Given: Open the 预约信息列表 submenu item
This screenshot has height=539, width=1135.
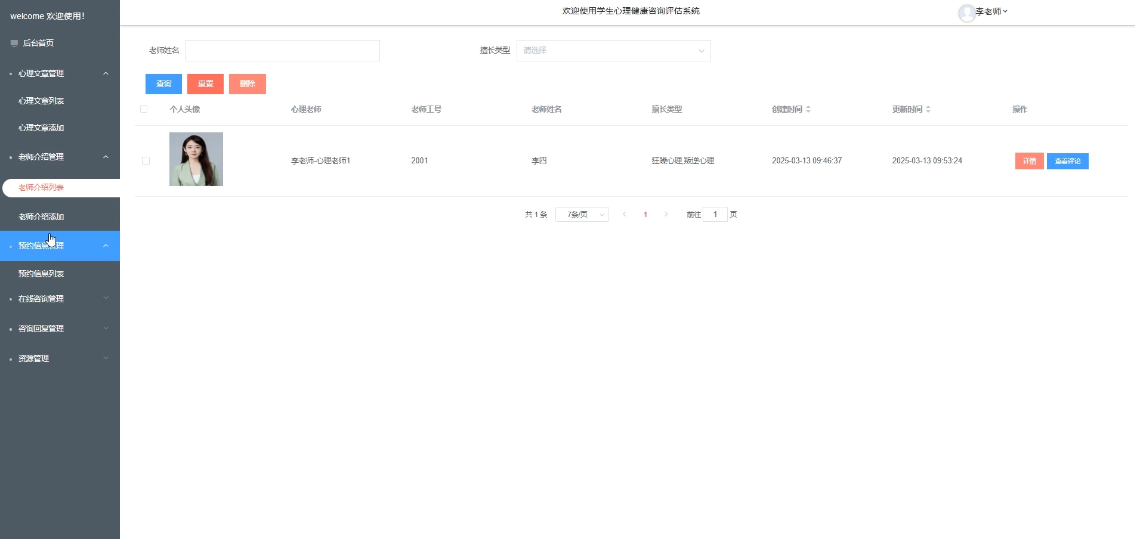Looking at the screenshot, I should (x=41, y=273).
